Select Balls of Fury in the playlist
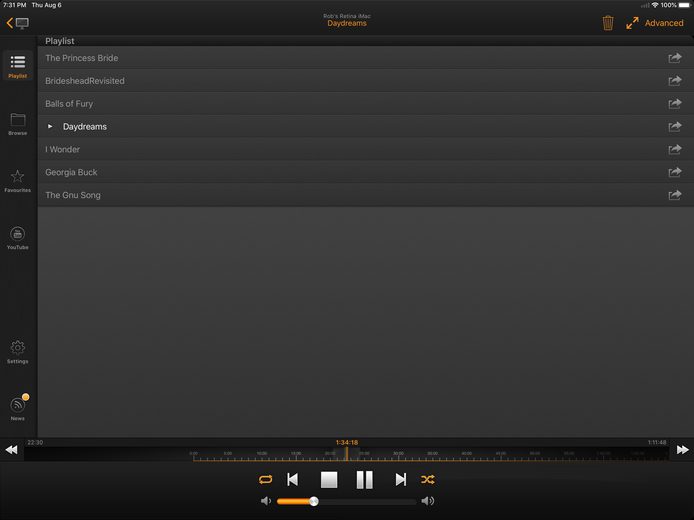Viewport: 694px width, 520px height. click(365, 104)
